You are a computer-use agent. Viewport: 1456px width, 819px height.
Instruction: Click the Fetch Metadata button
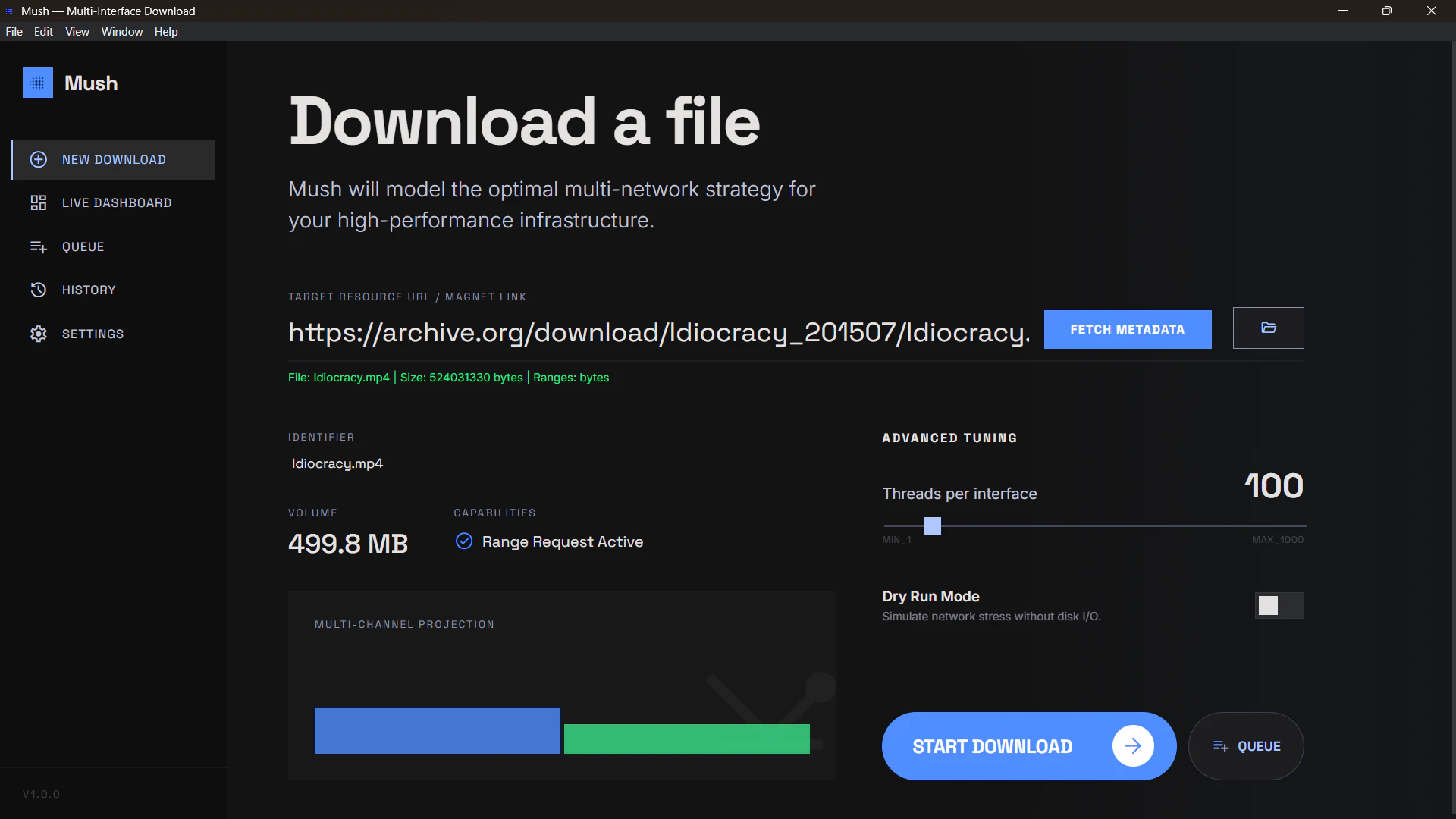pos(1127,329)
